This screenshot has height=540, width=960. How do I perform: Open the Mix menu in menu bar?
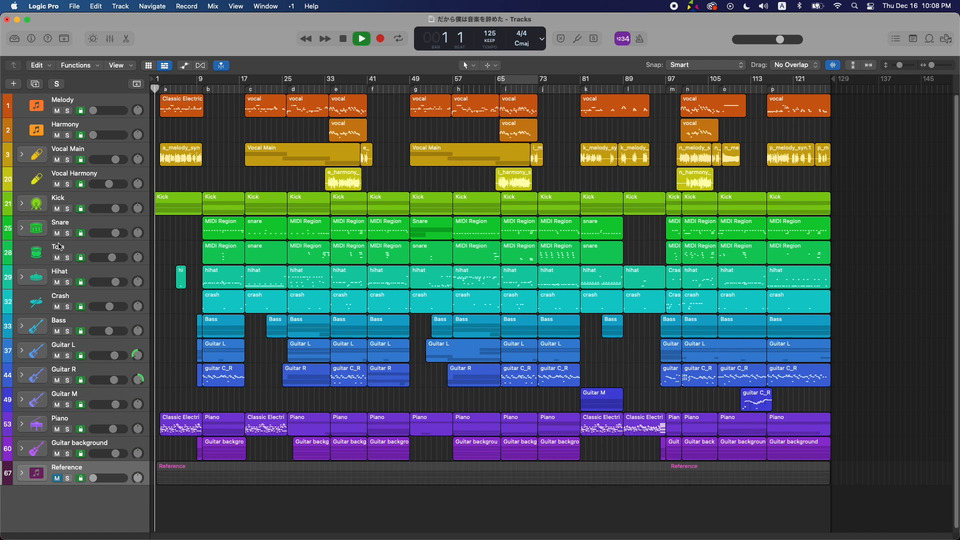[212, 6]
